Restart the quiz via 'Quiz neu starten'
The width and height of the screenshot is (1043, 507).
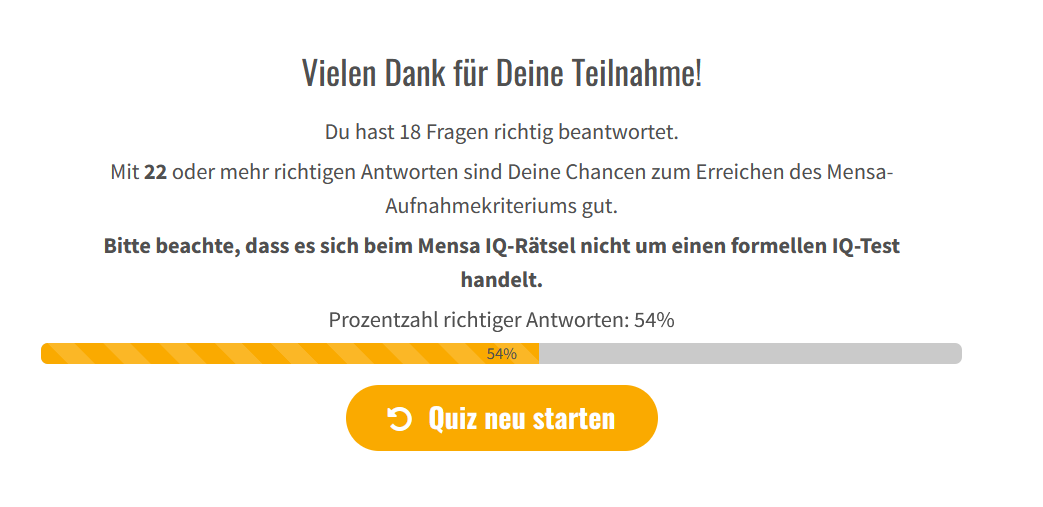coord(502,418)
